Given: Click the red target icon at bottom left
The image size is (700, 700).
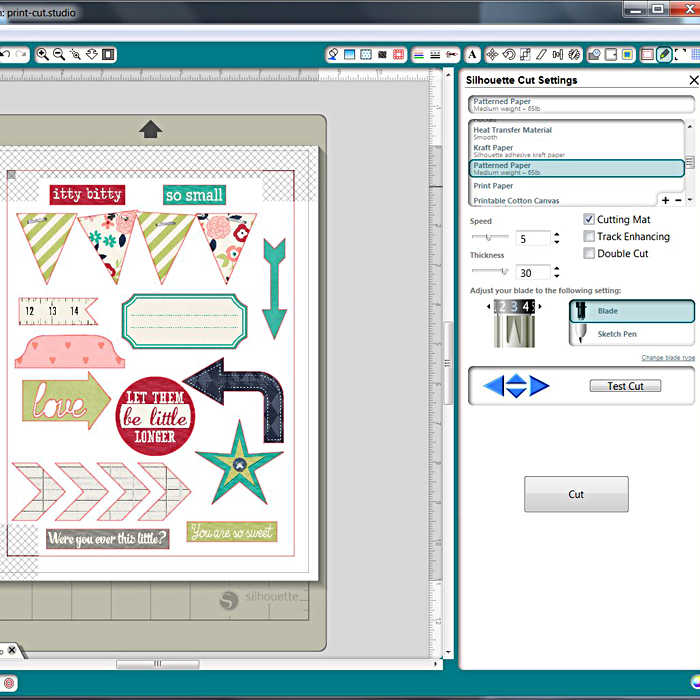Looking at the screenshot, I should point(9,683).
